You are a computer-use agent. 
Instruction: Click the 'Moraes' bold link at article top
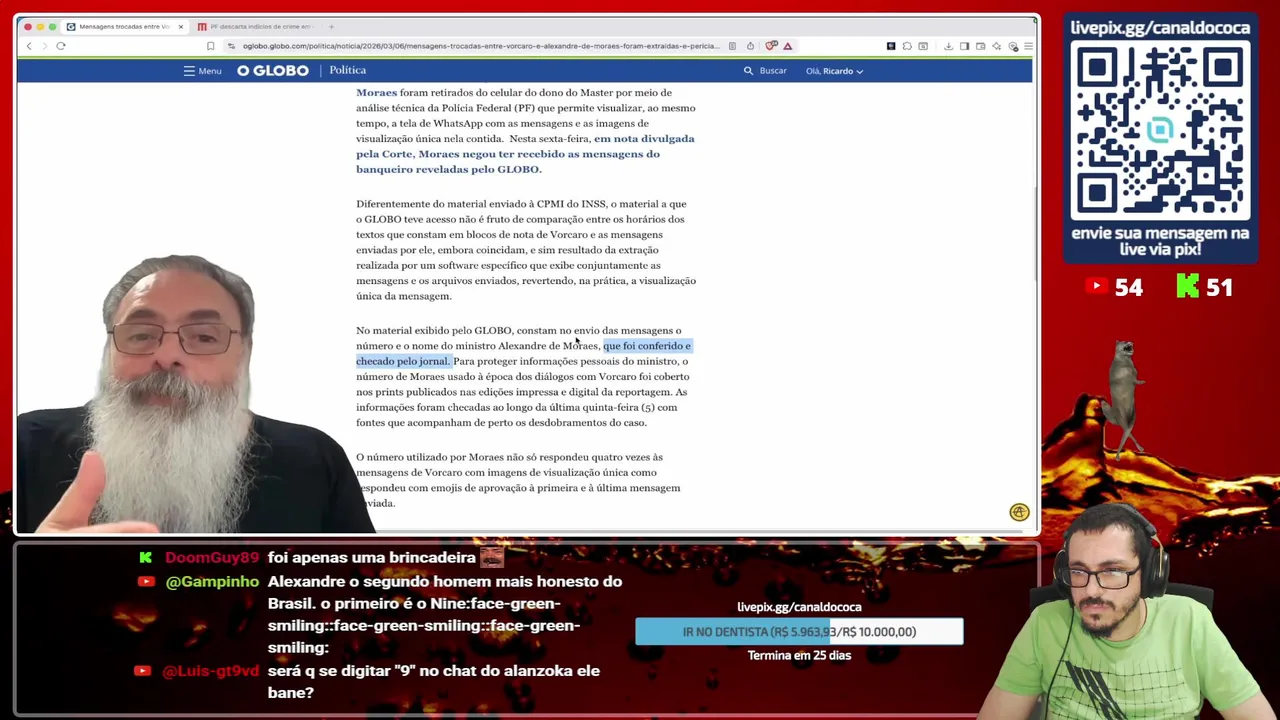click(376, 93)
